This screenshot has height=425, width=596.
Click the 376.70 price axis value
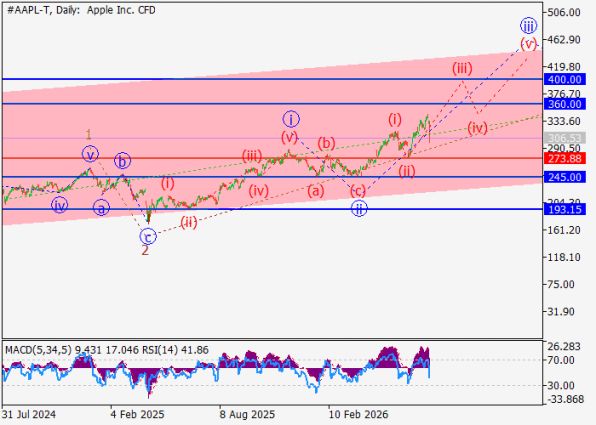[x=564, y=93]
